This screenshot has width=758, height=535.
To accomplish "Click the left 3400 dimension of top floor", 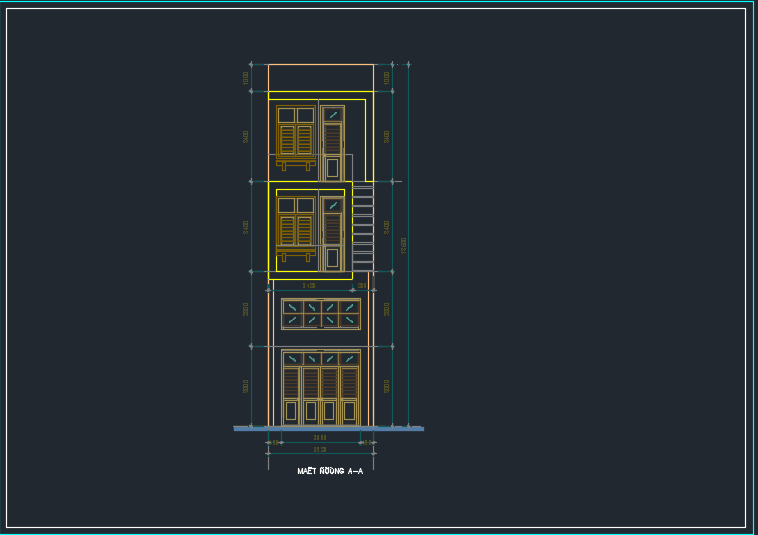I will (246, 136).
